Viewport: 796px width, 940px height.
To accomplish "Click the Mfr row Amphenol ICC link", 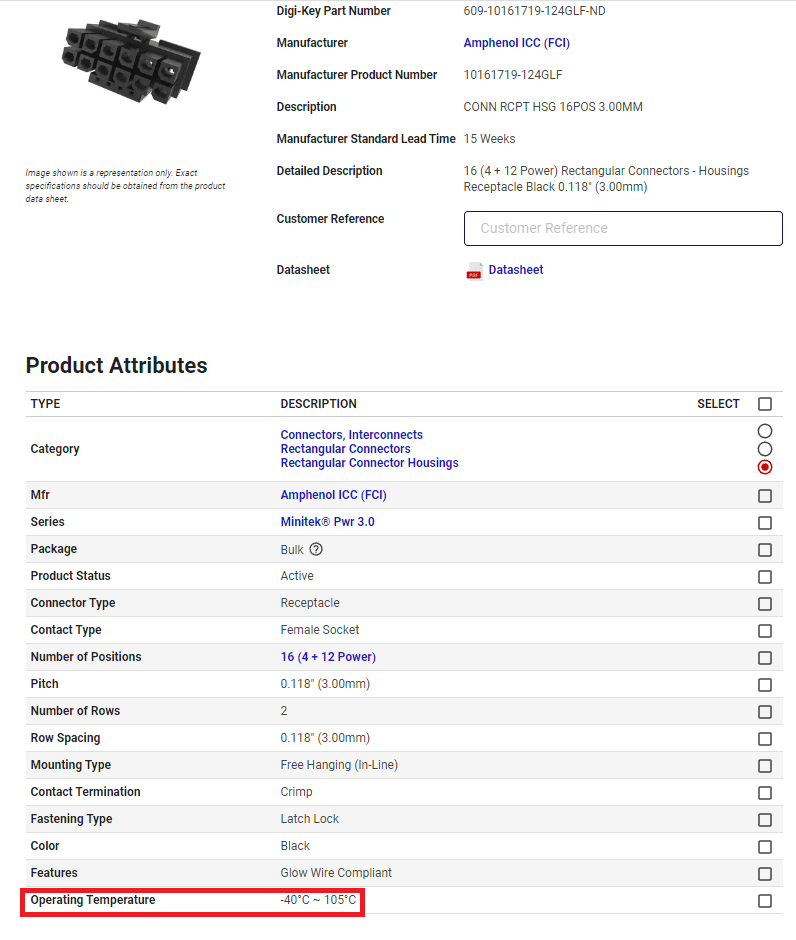I will (333, 495).
